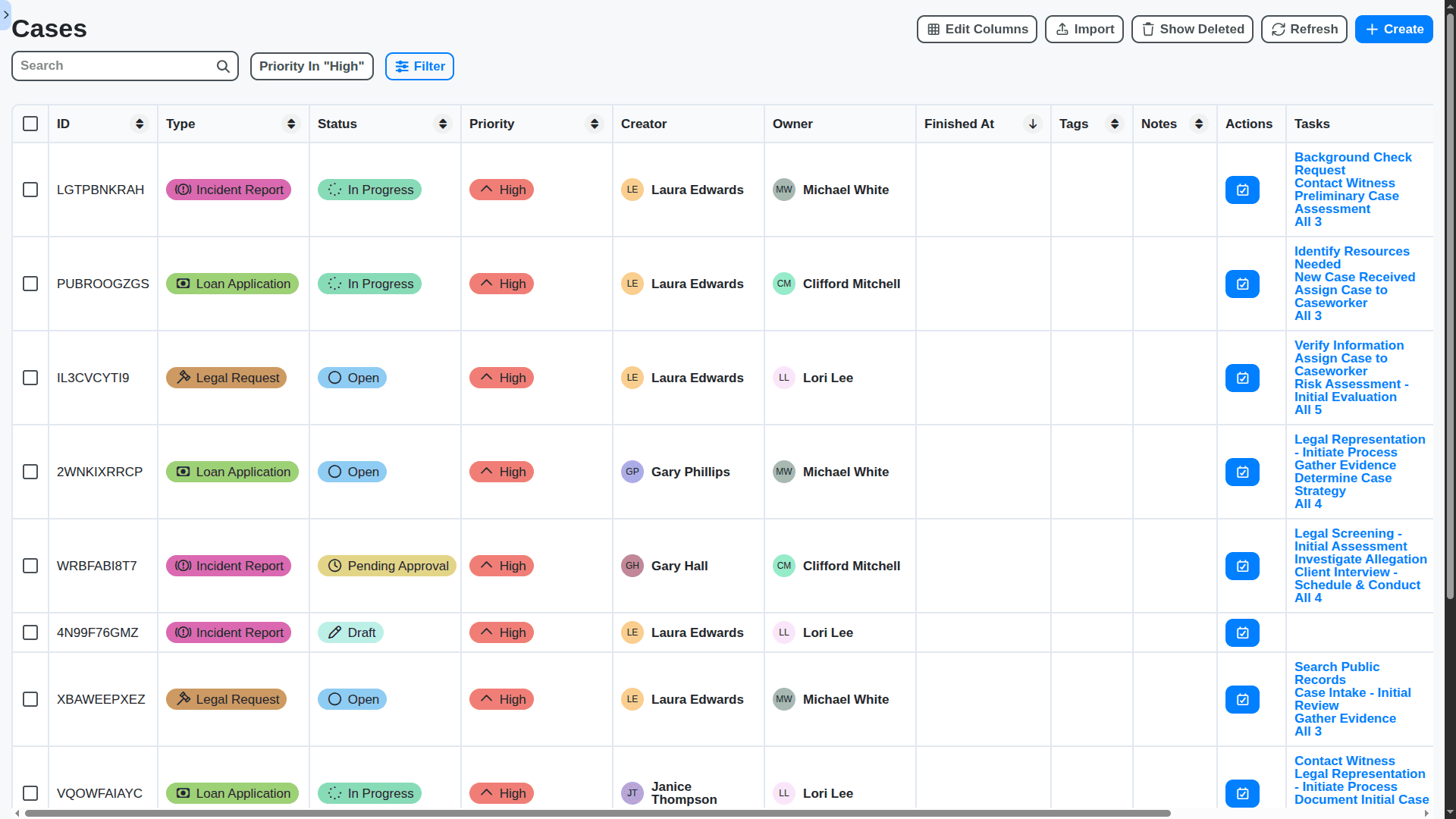Open Actions for case XBAWEEPXEZ
The width and height of the screenshot is (1456, 819).
[x=1241, y=699]
